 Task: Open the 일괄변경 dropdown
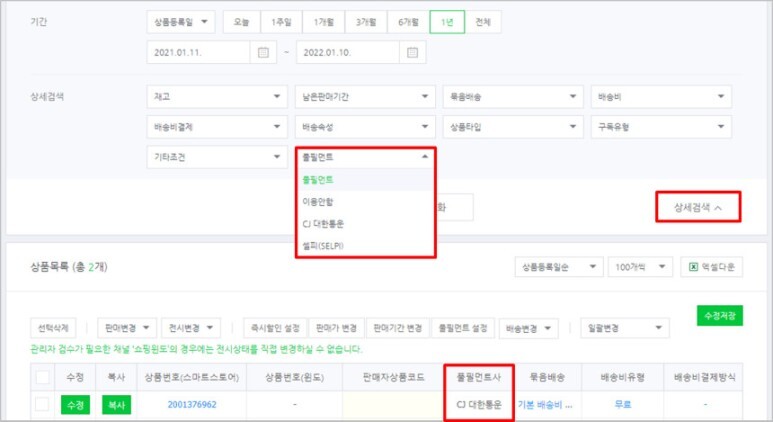click(625, 328)
